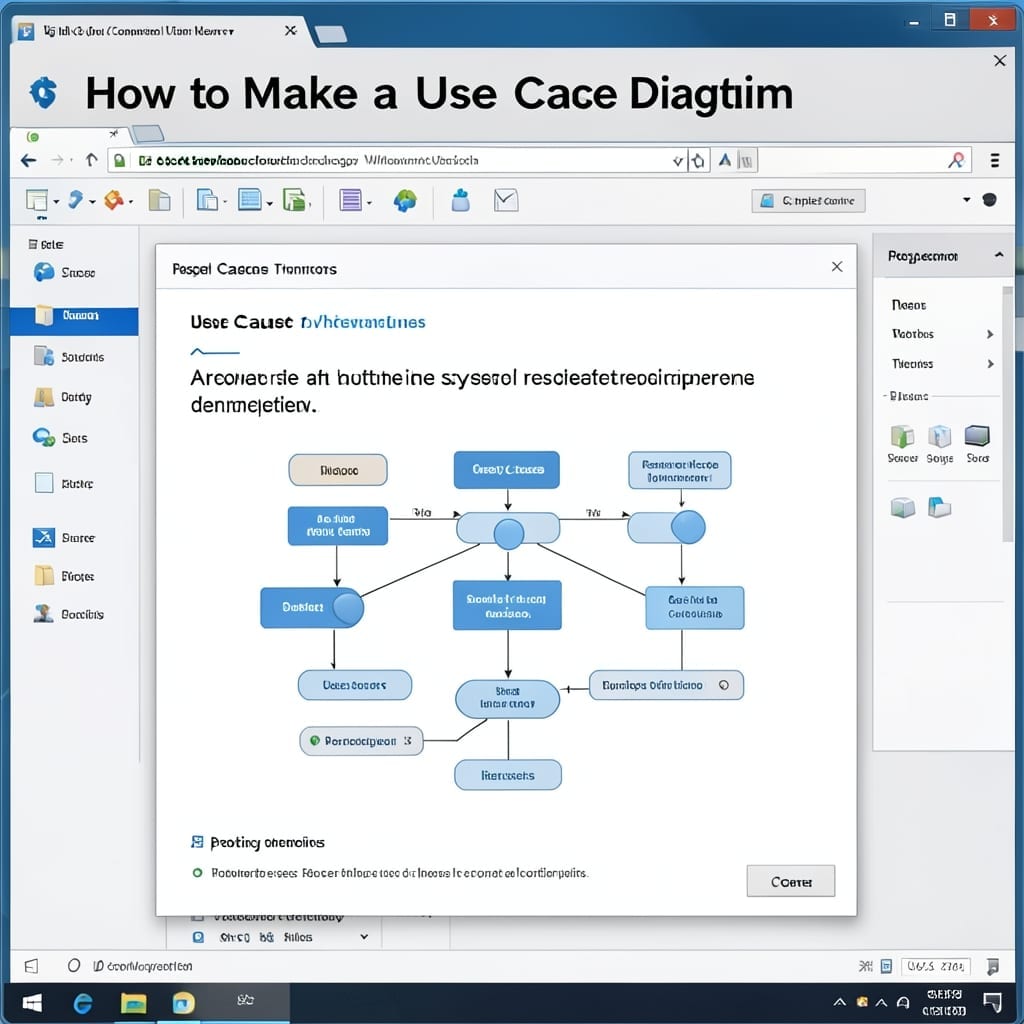Open the address bar history dropdown chevron

(x=678, y=161)
